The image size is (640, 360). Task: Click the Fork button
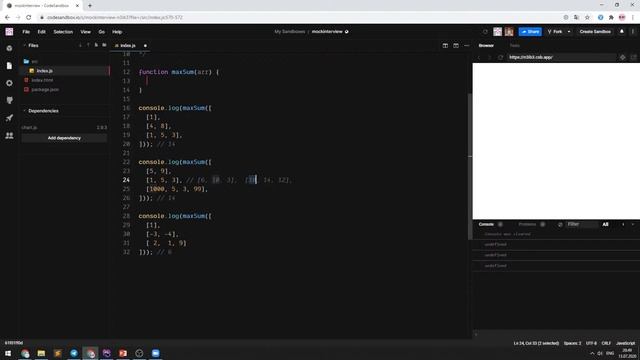coord(555,31)
